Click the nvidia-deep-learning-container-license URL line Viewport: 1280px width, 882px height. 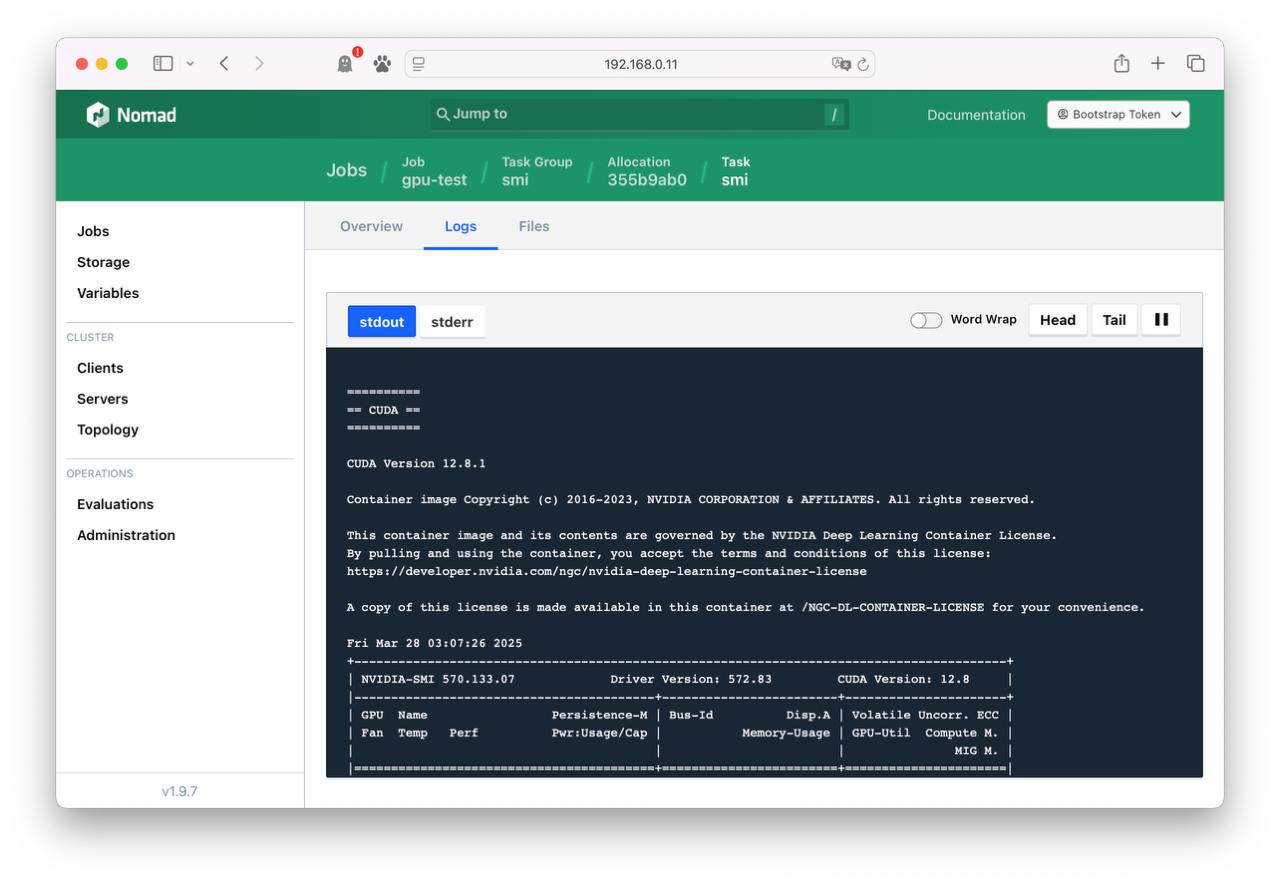[607, 572]
